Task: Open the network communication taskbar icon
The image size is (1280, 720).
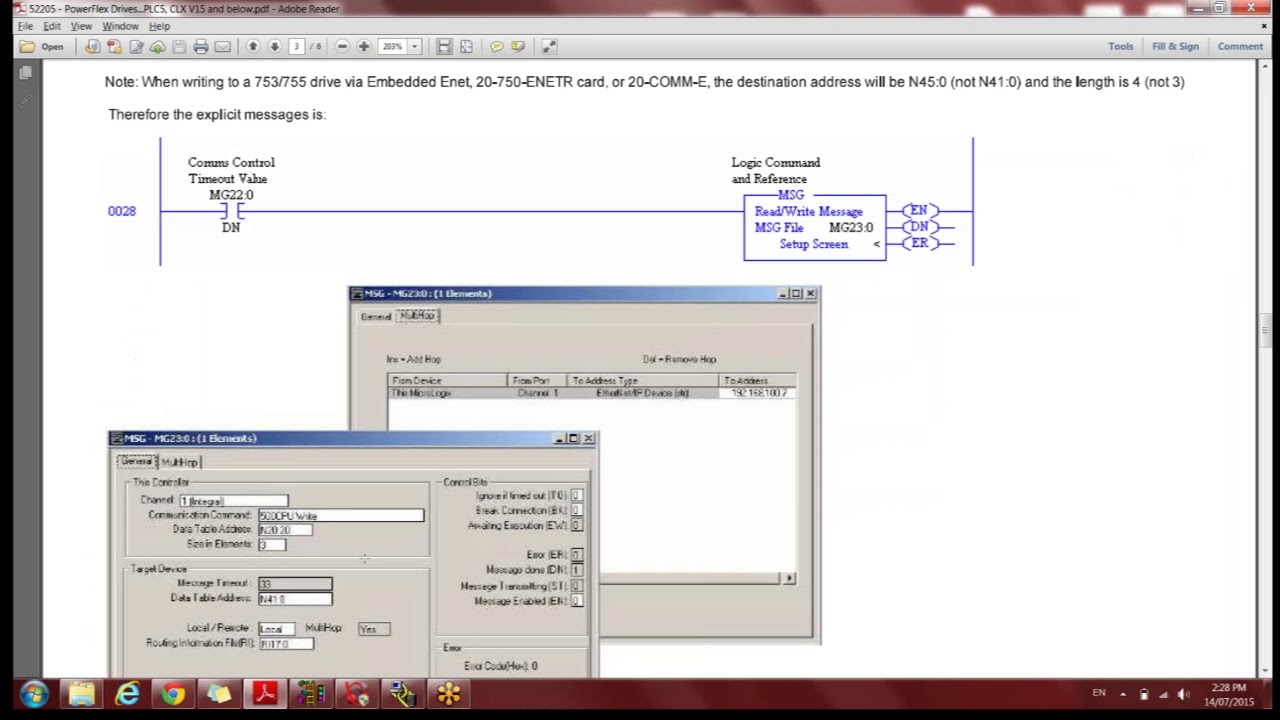Action: (403, 694)
